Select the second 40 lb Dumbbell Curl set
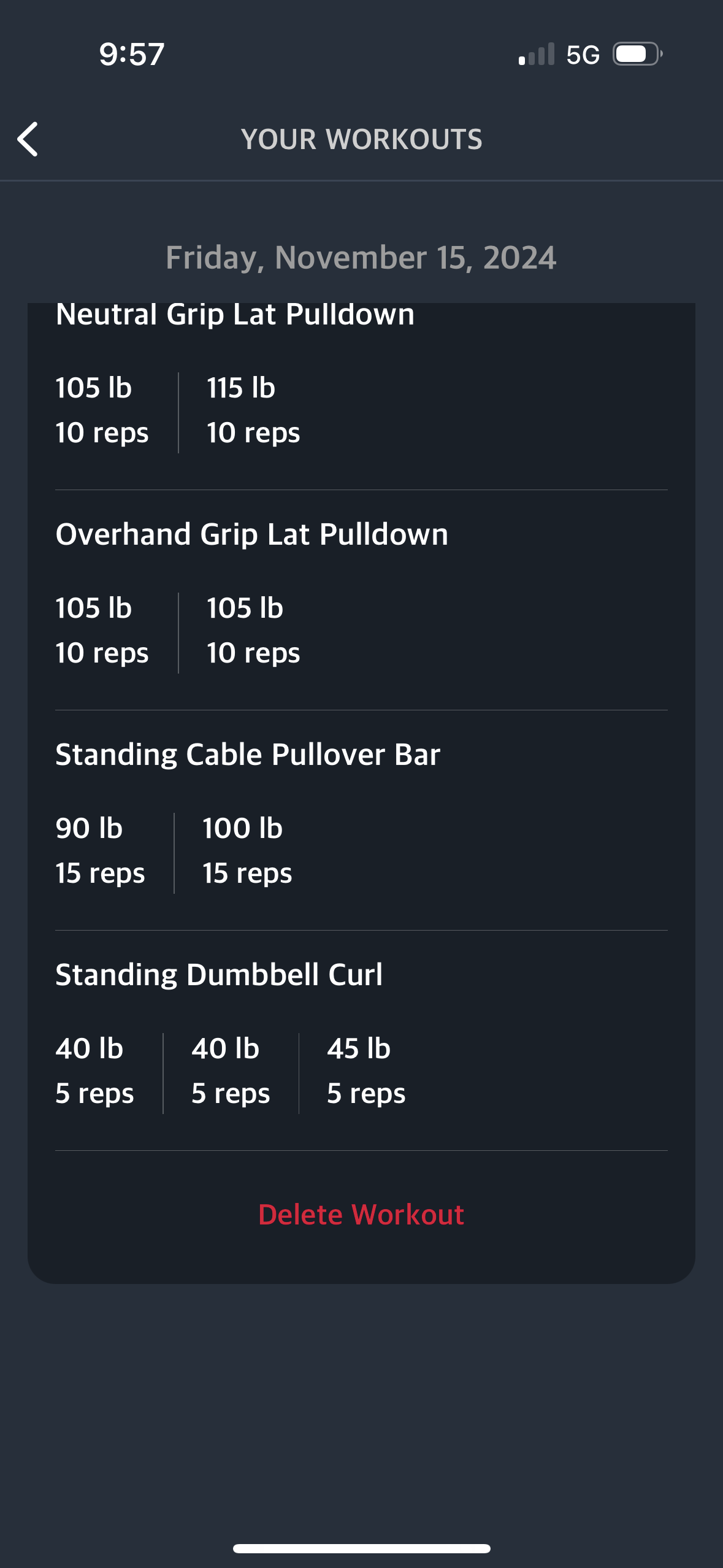 click(x=231, y=1071)
